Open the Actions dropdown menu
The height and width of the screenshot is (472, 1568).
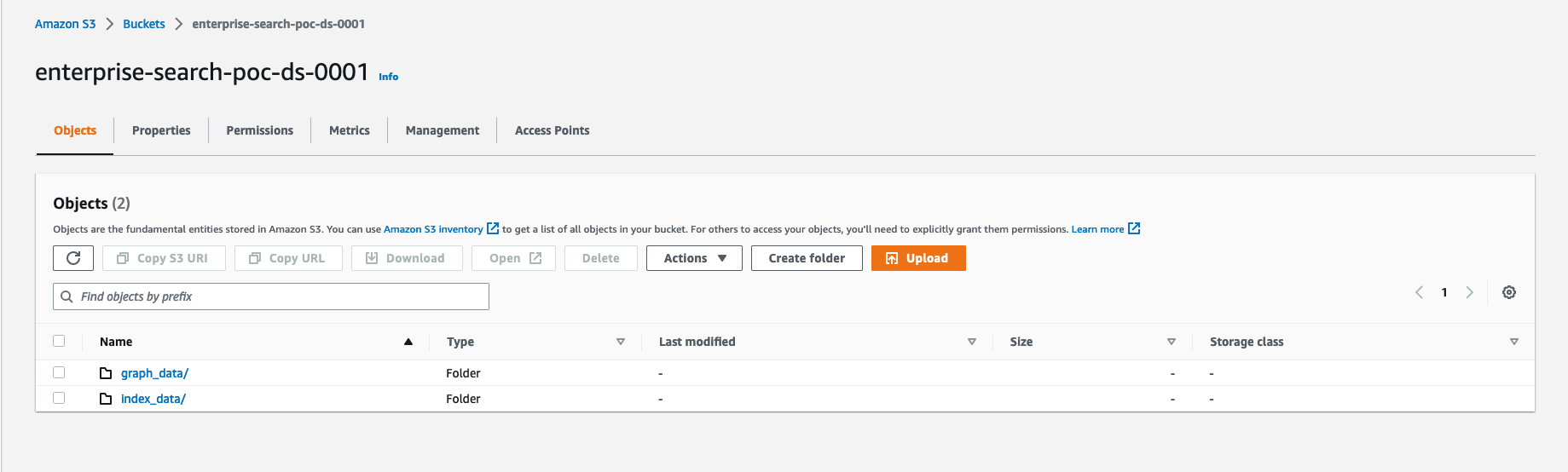pyautogui.click(x=694, y=258)
